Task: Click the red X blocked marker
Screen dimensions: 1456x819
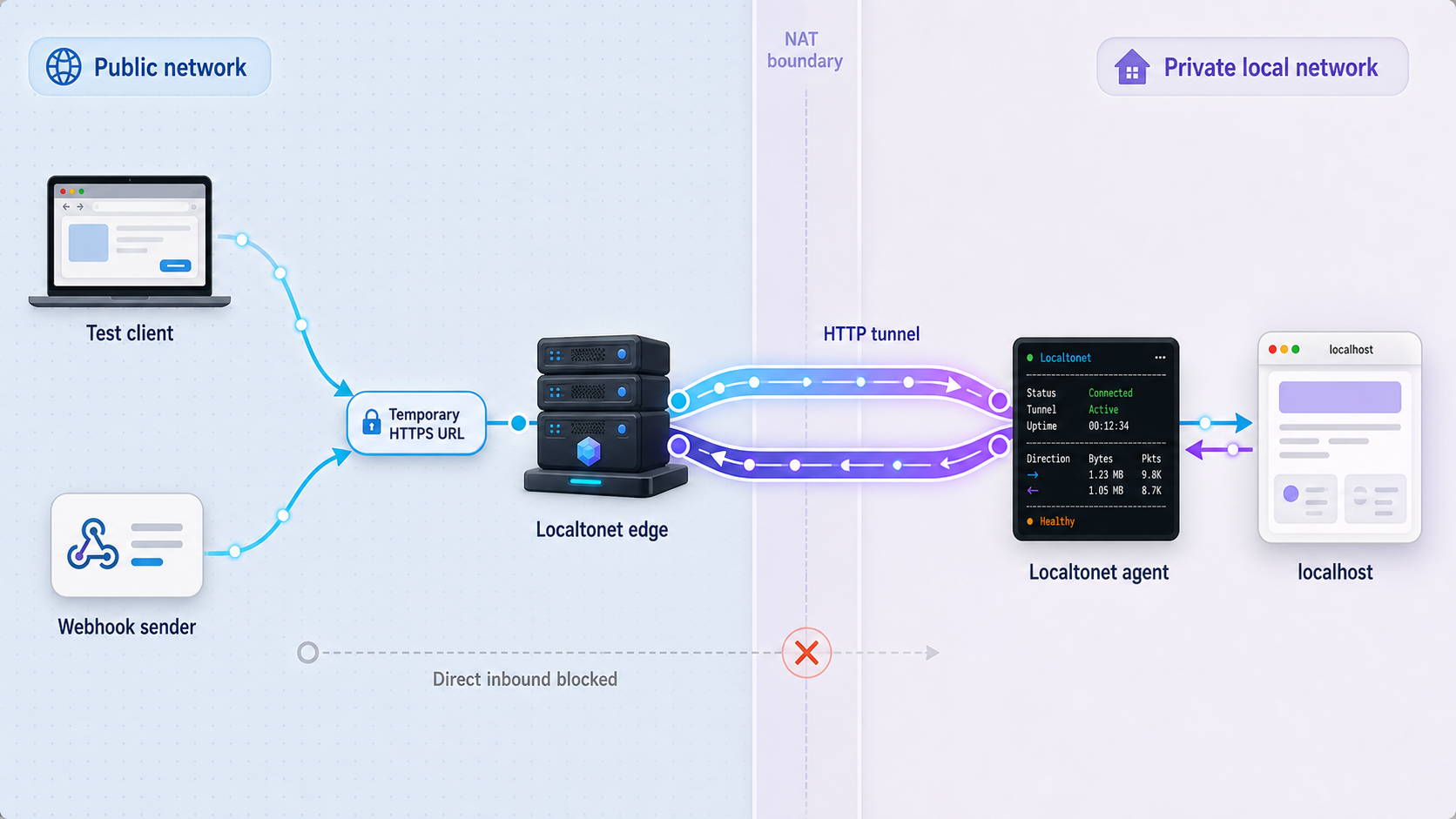Action: coord(806,653)
